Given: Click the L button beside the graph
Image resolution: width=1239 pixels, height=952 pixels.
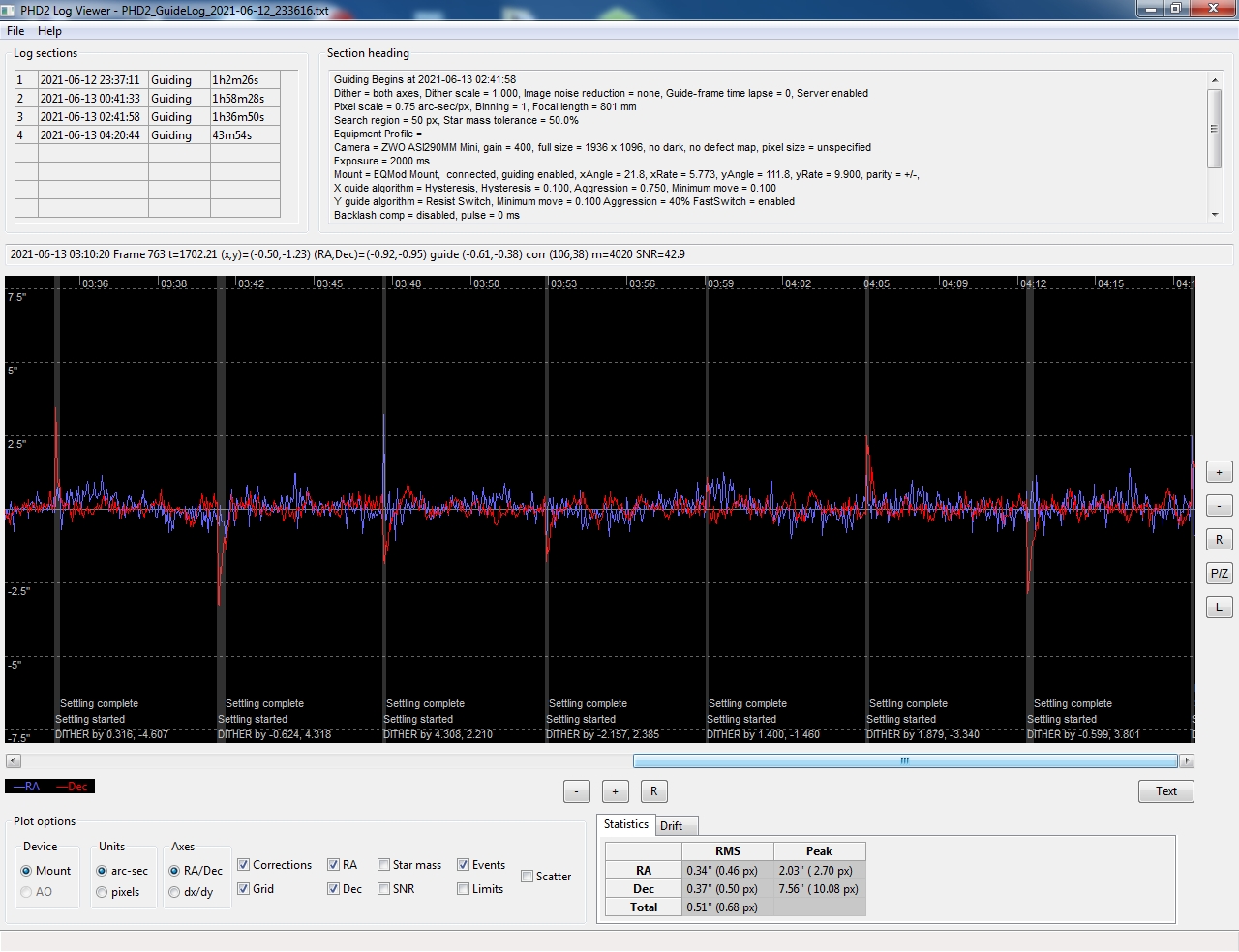Looking at the screenshot, I should pyautogui.click(x=1219, y=607).
